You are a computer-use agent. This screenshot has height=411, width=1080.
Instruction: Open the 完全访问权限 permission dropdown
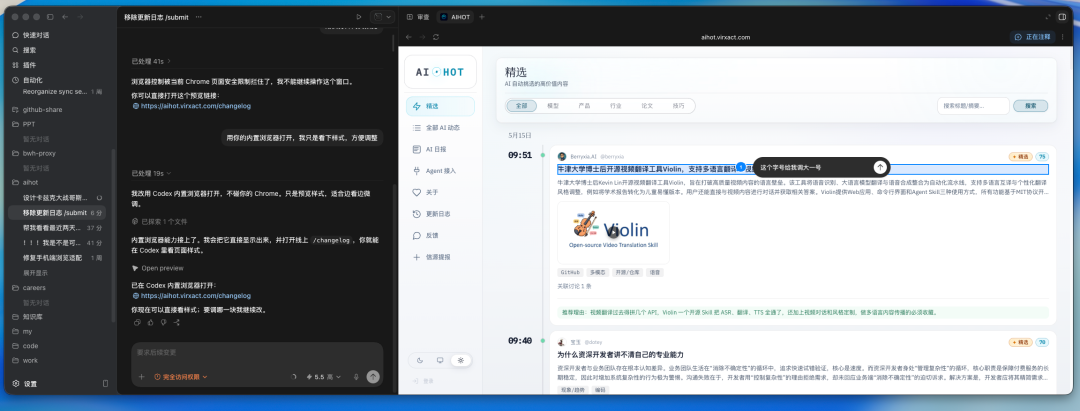180,377
